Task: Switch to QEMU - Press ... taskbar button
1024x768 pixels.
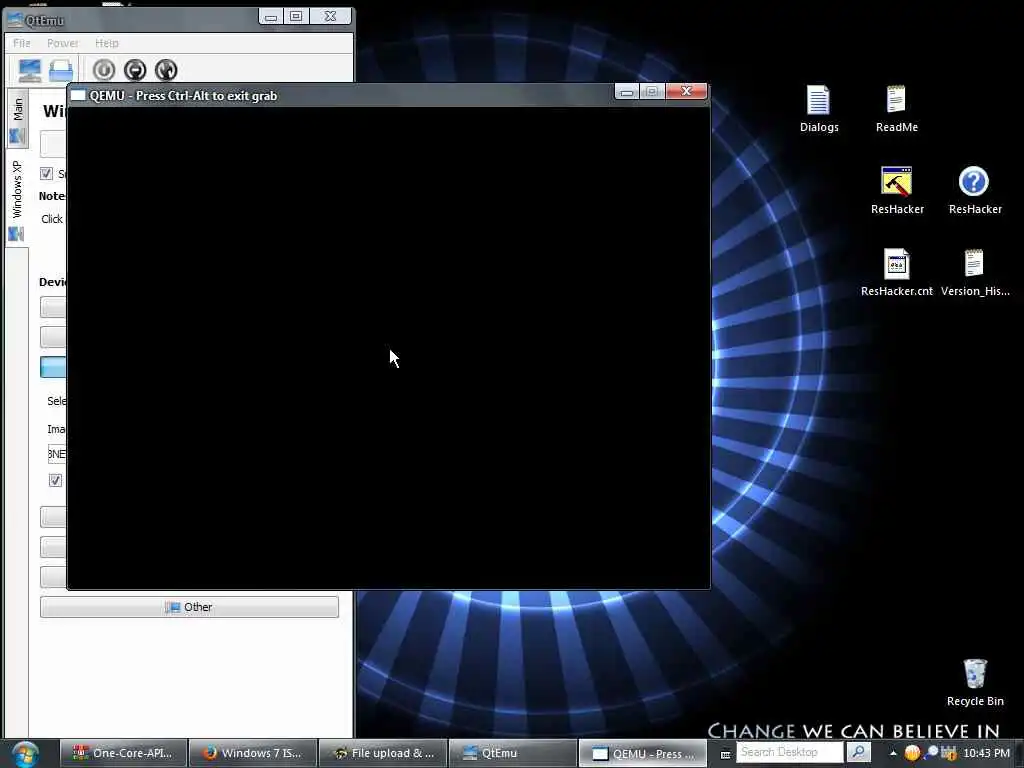Action: click(x=643, y=754)
